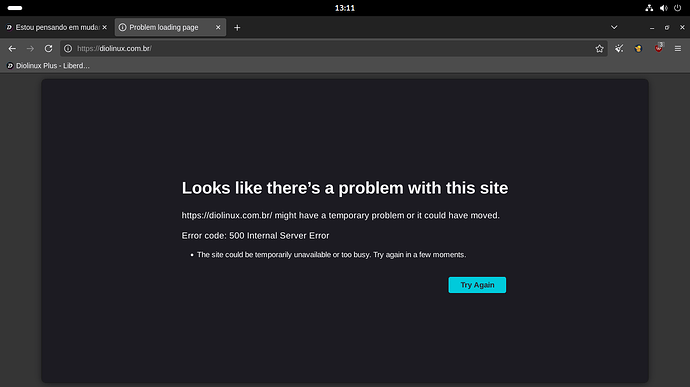Open GNOME Activities overview pill
The image size is (690, 387).
pos(15,8)
